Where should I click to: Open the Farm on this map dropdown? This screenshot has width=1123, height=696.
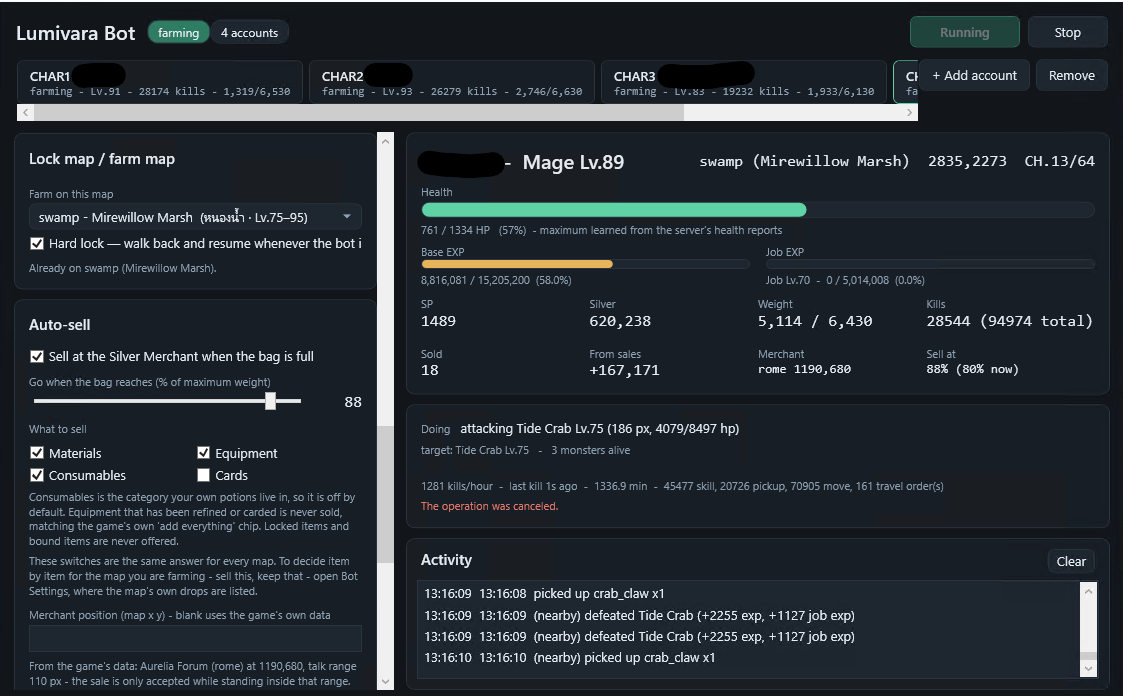[195, 217]
